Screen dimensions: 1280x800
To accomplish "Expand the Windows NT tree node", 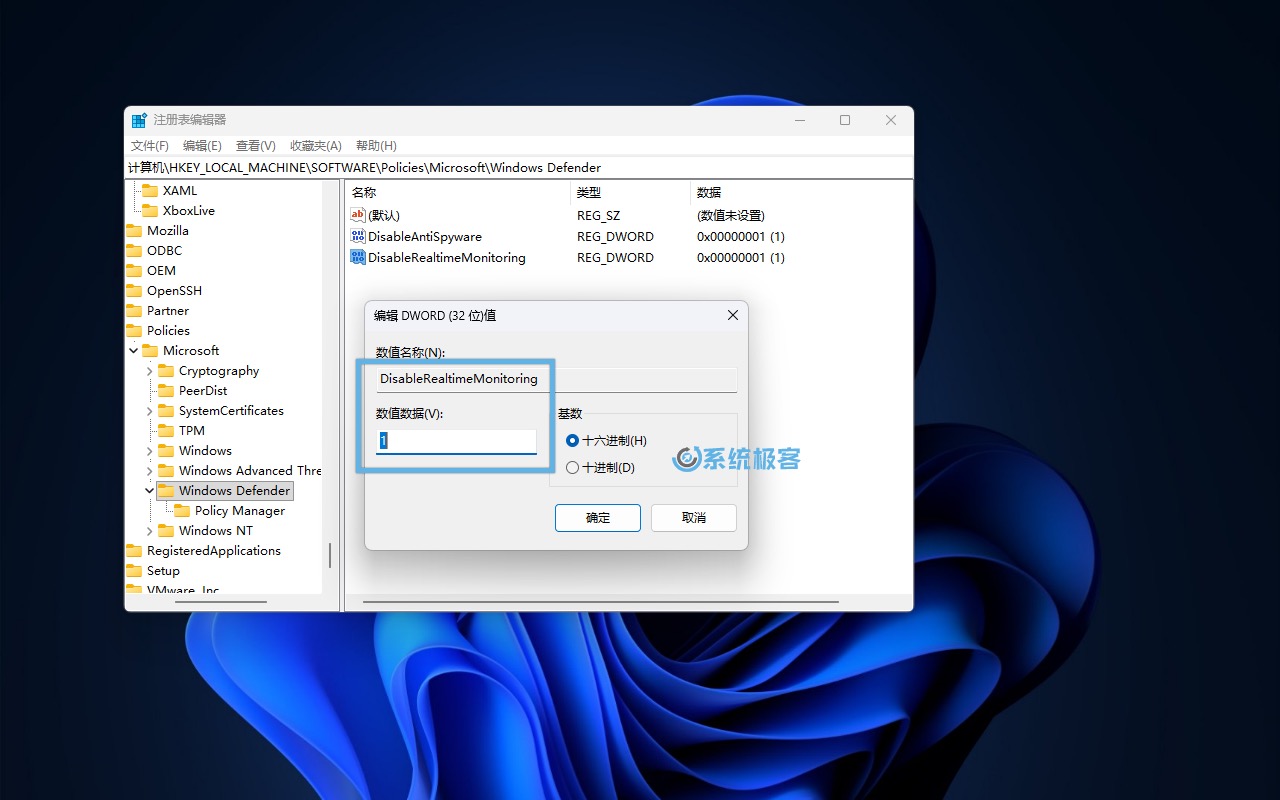I will coord(149,531).
